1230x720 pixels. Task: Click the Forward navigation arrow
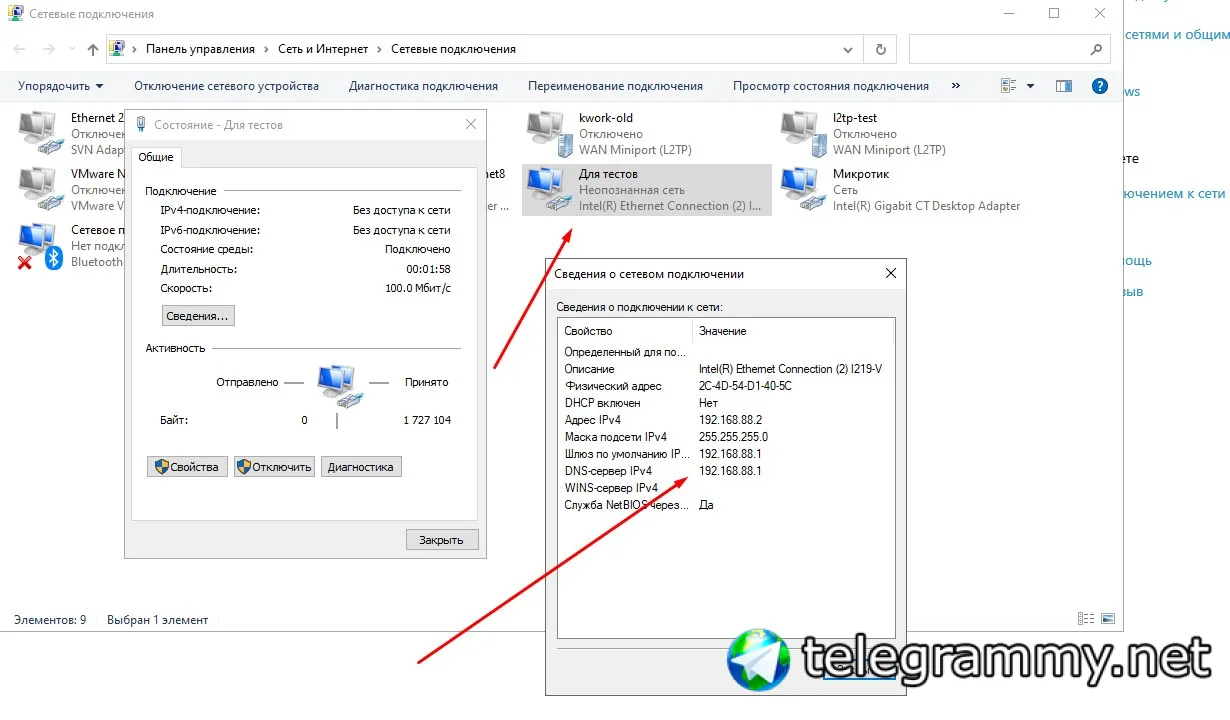(47, 49)
